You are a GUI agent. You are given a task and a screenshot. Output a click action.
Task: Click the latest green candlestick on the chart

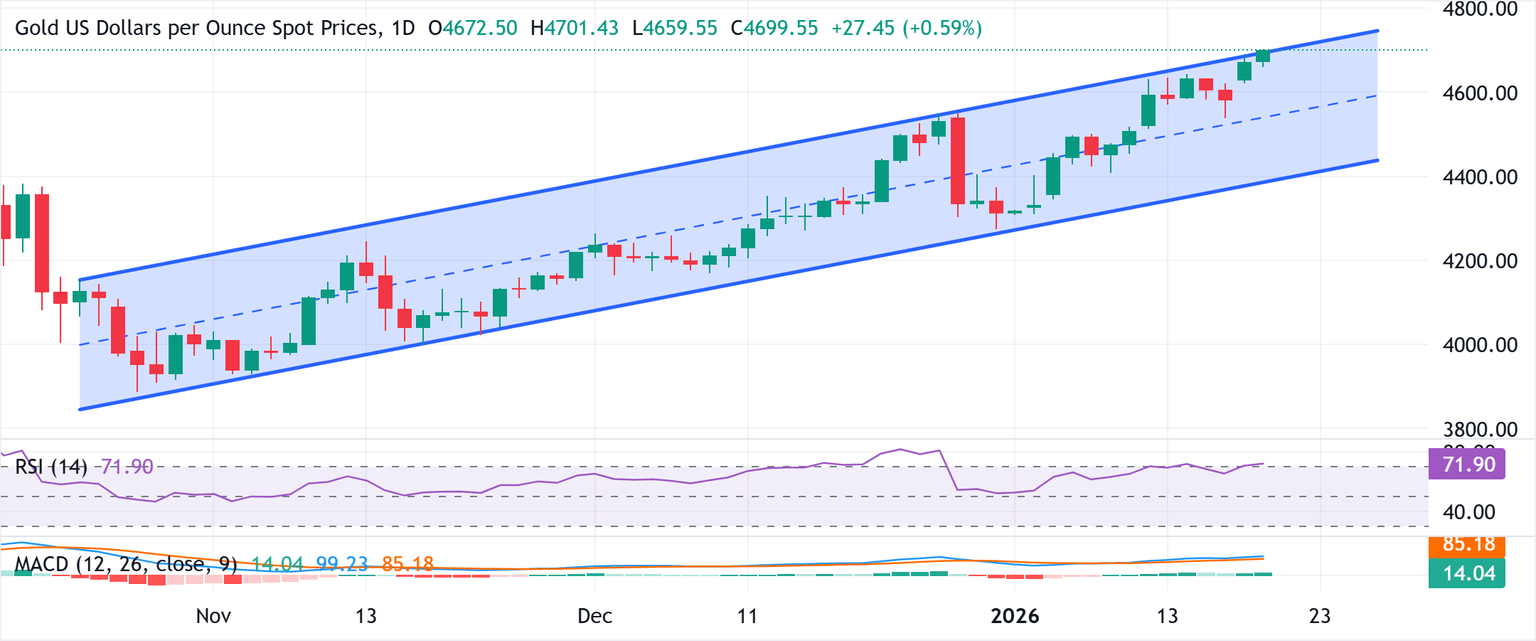pyautogui.click(x=1262, y=55)
